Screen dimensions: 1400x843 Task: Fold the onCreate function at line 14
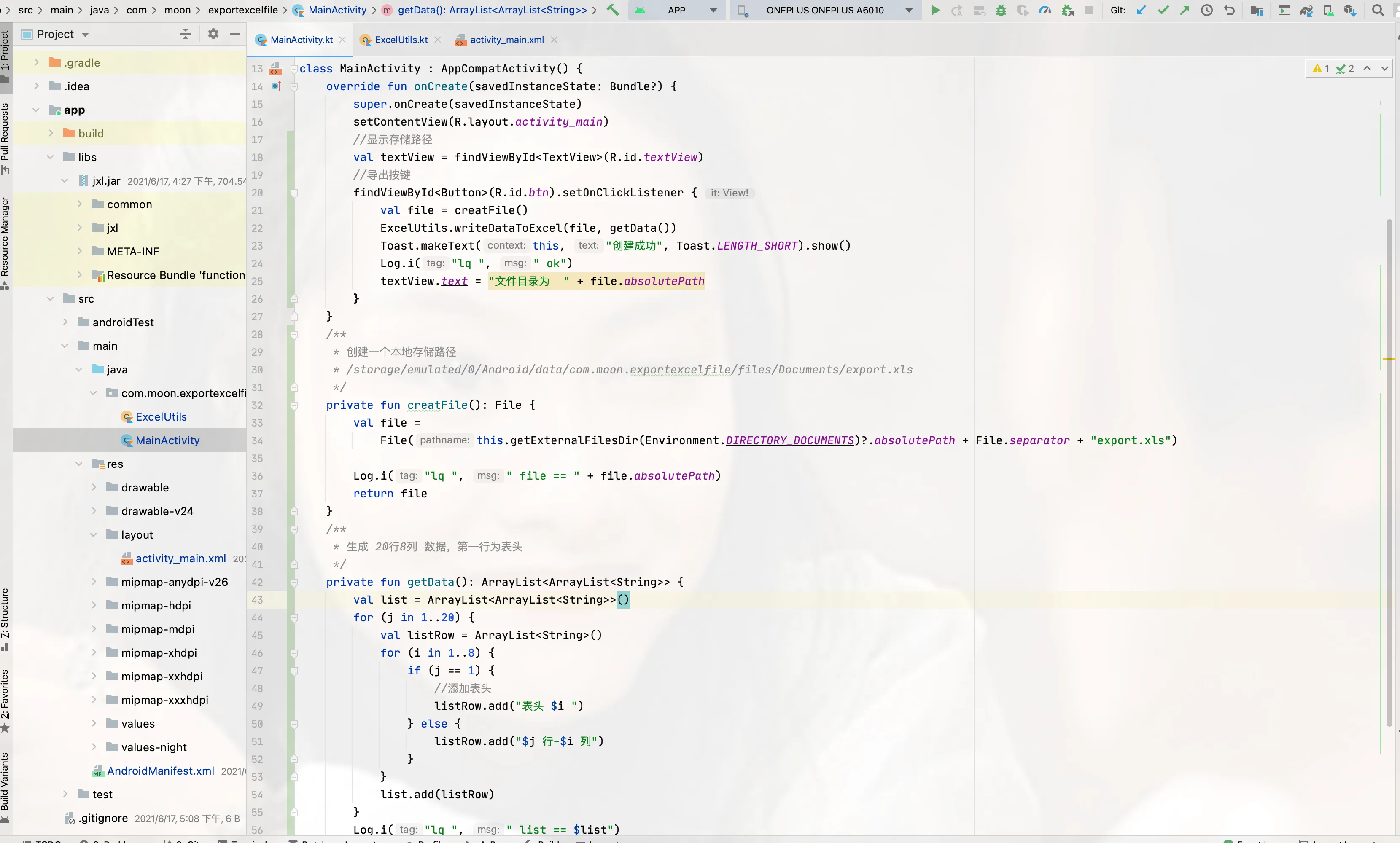click(x=294, y=86)
